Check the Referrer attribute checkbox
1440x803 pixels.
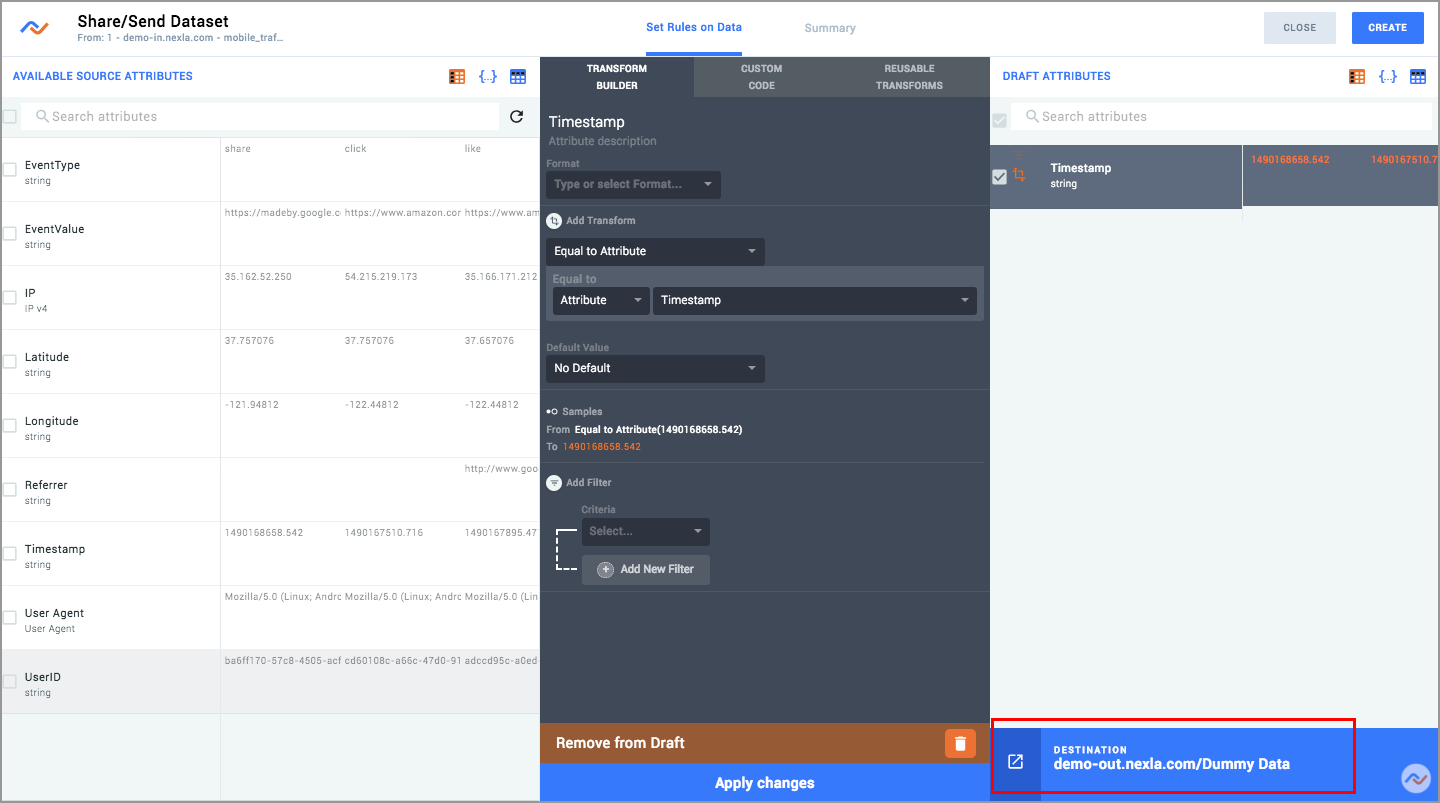10,490
